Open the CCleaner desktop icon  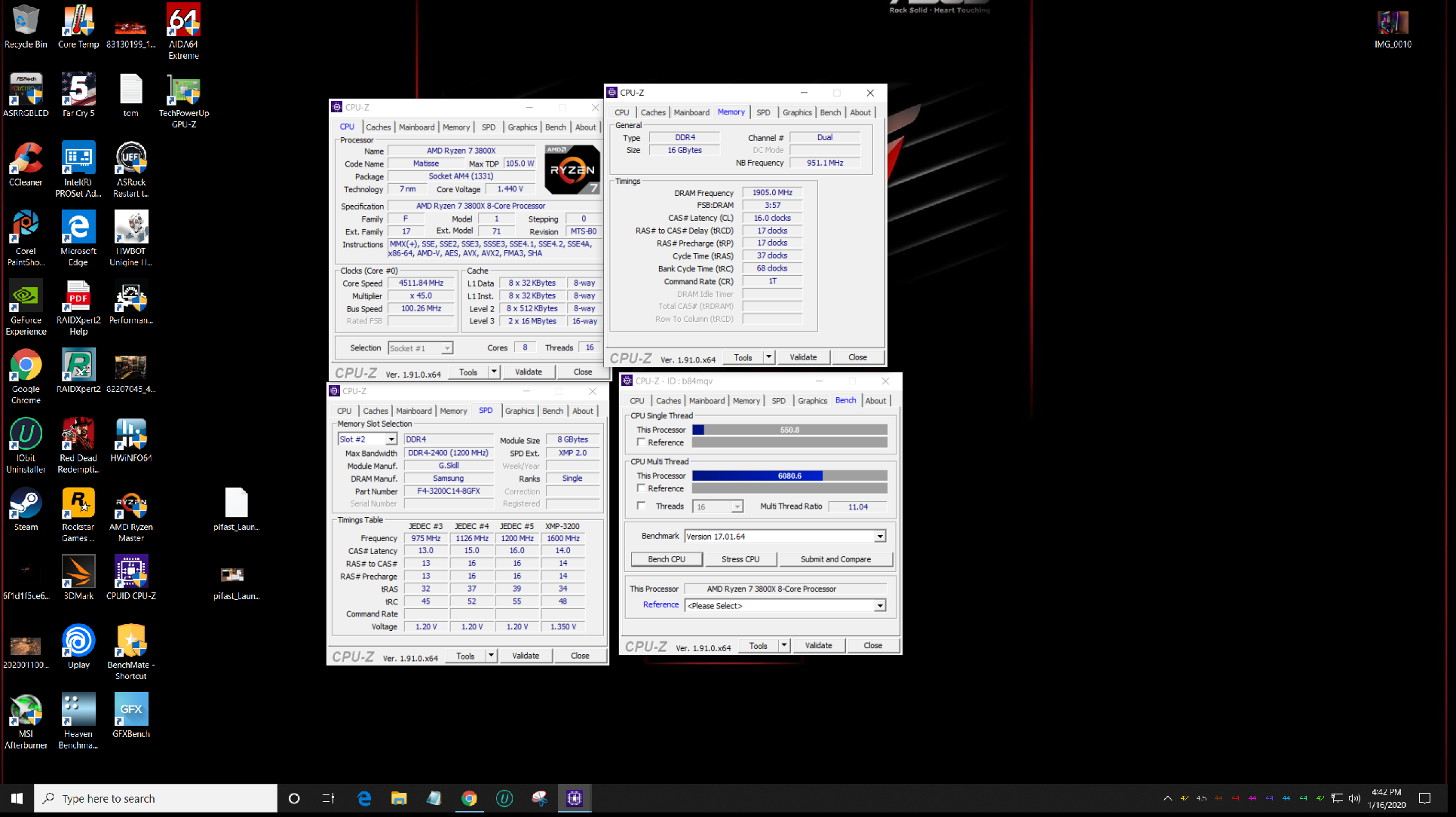tap(26, 164)
